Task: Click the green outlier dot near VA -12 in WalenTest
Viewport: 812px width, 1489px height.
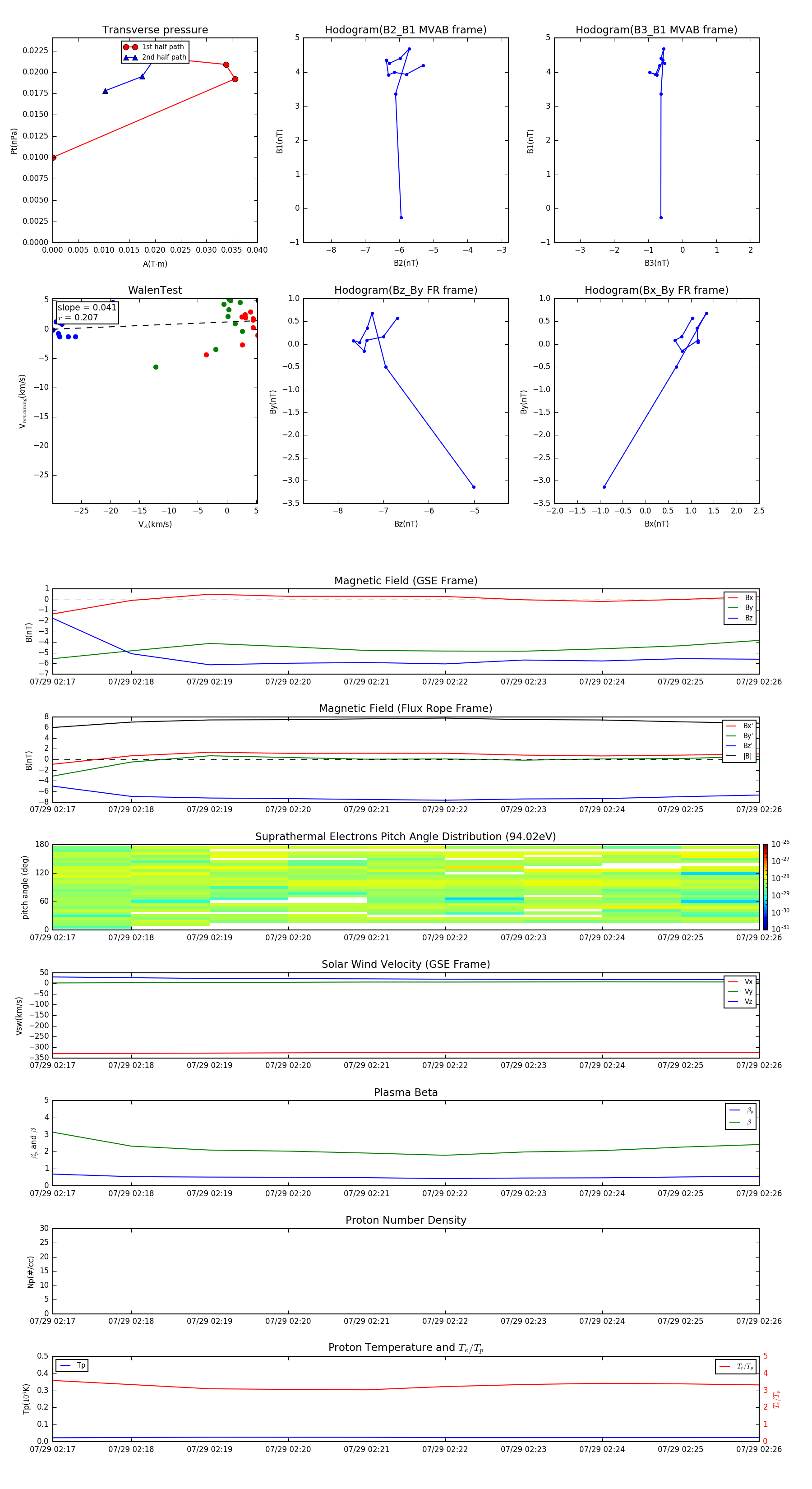Action: coord(156,367)
